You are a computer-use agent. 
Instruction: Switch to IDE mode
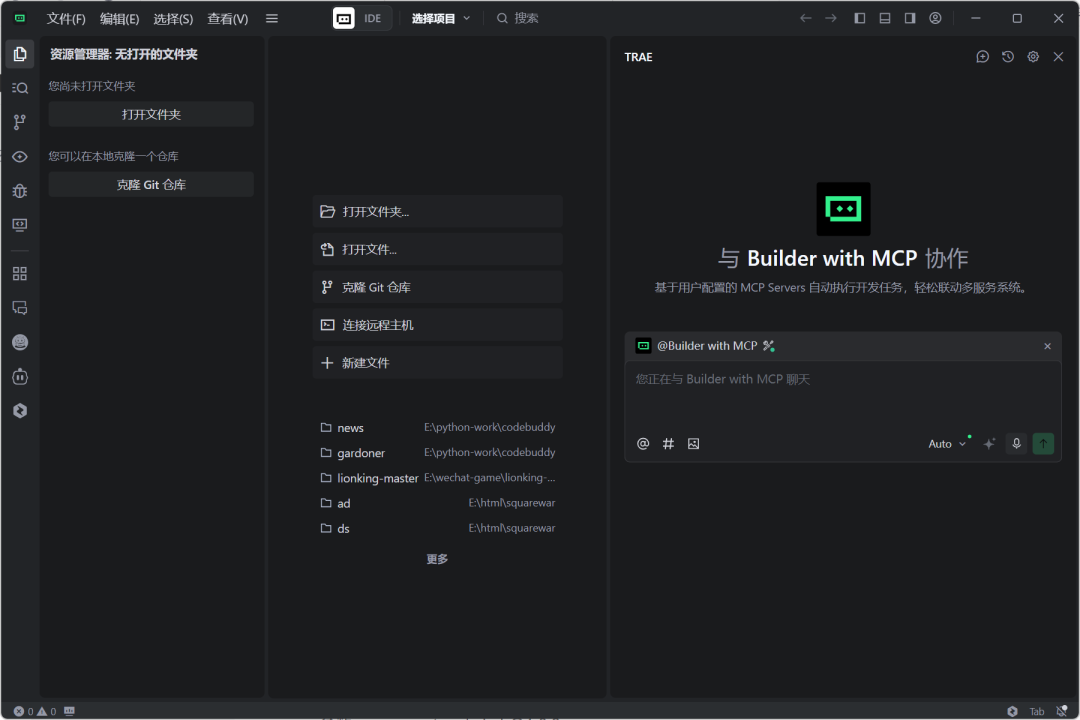pyautogui.click(x=373, y=19)
